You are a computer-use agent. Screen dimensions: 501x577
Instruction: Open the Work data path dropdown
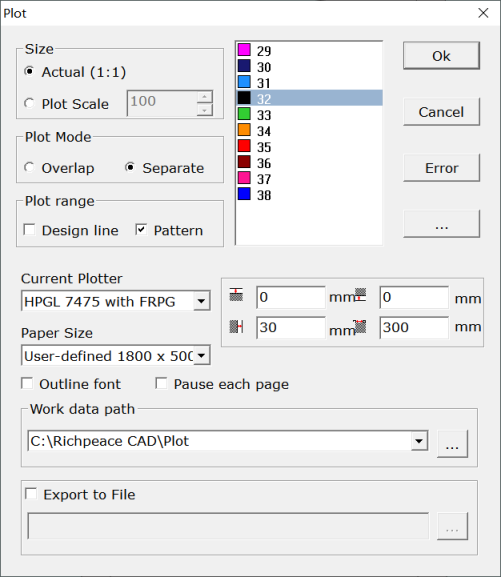[419, 440]
